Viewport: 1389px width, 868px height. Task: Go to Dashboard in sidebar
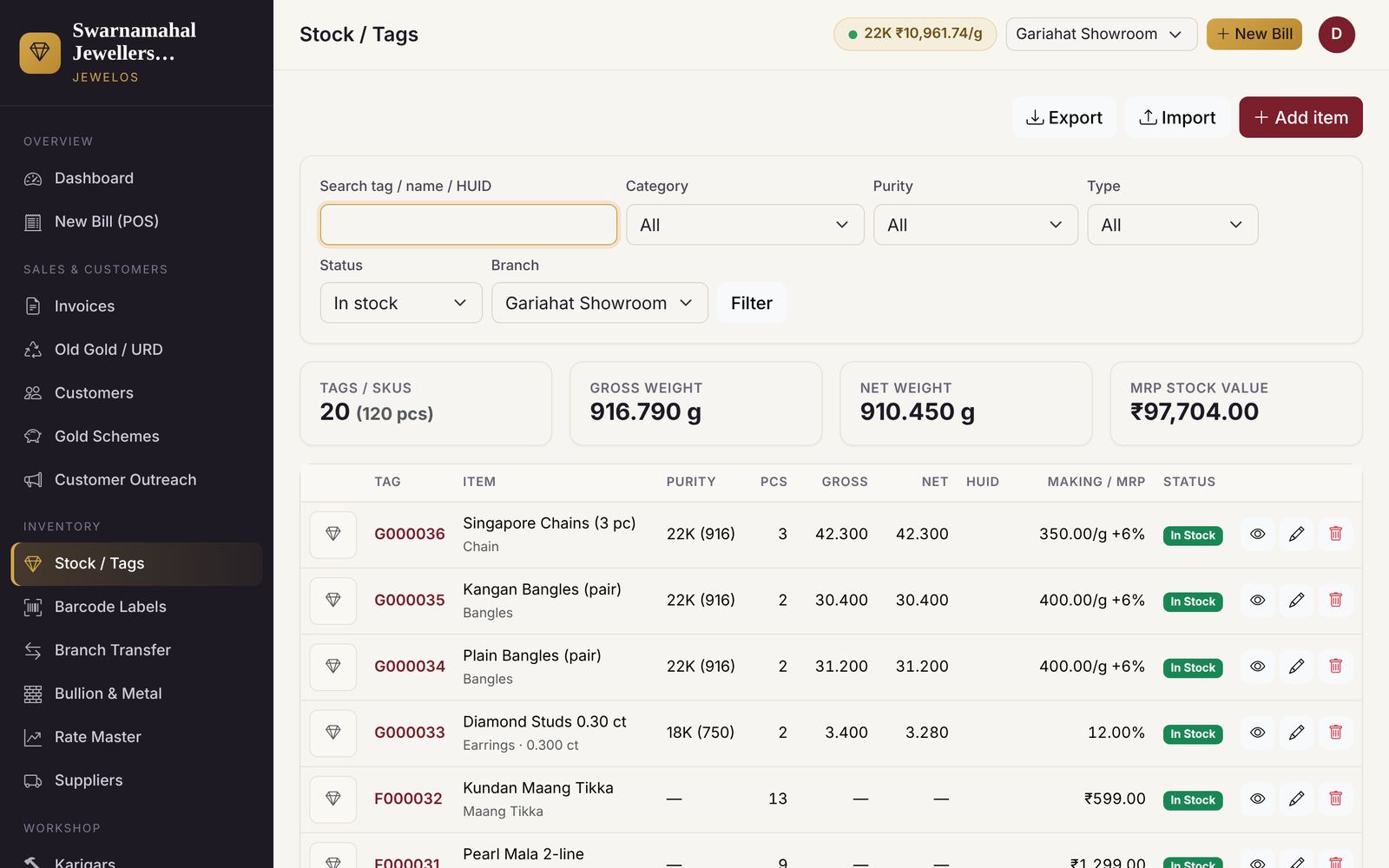tap(136, 178)
